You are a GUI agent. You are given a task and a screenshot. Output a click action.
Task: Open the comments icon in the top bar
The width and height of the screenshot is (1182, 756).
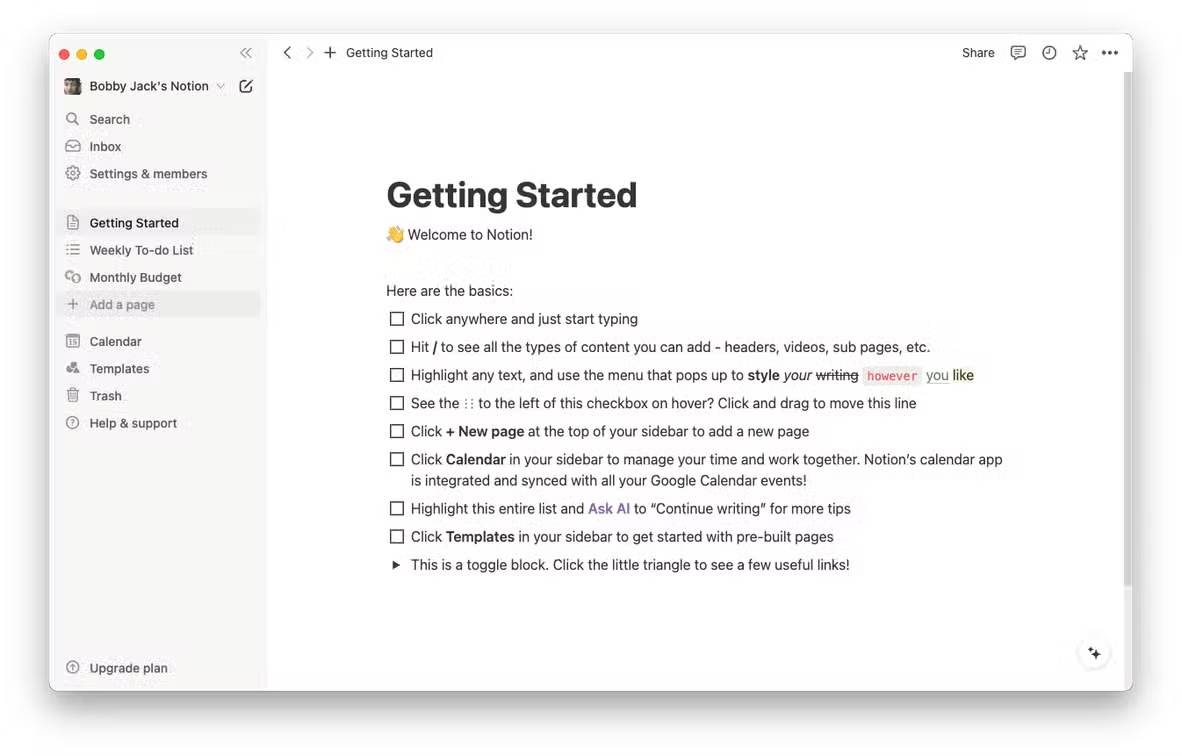[1018, 53]
